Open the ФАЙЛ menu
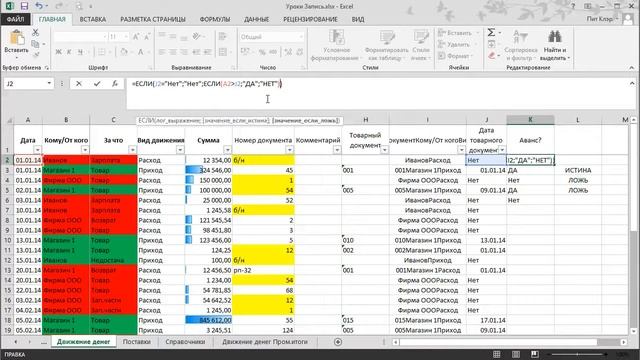The height and width of the screenshot is (360, 640). tap(15, 19)
